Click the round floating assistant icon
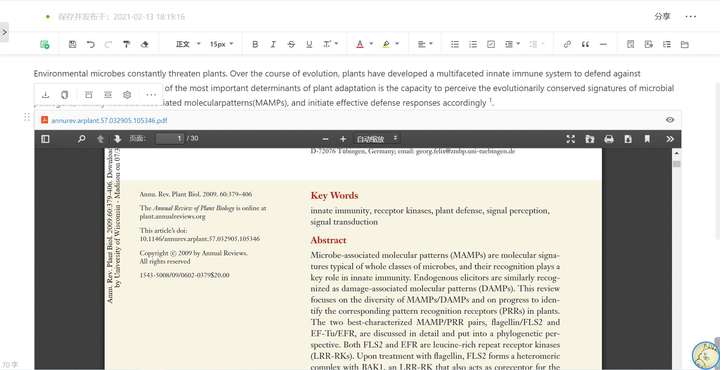Image resolution: width=720 pixels, height=370 pixels. point(705,355)
